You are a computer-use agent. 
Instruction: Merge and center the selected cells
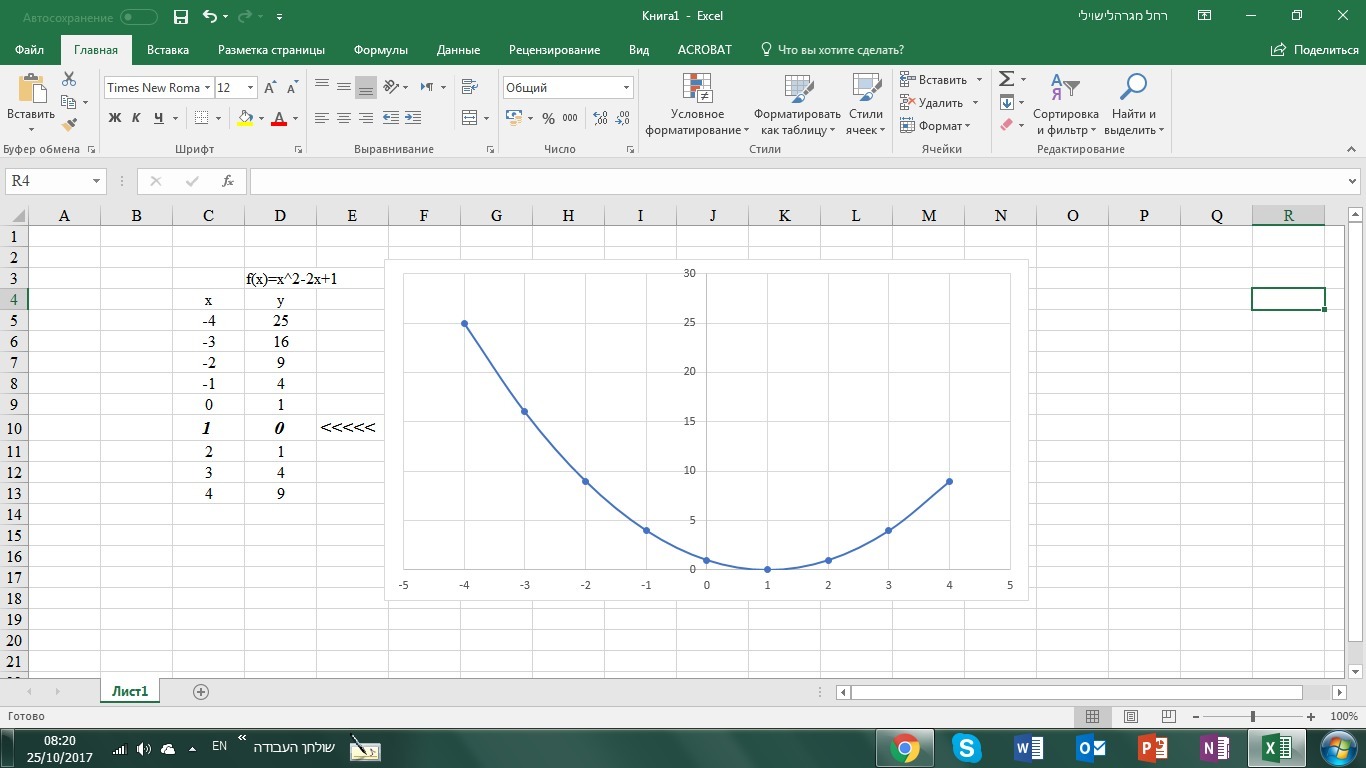[x=470, y=118]
